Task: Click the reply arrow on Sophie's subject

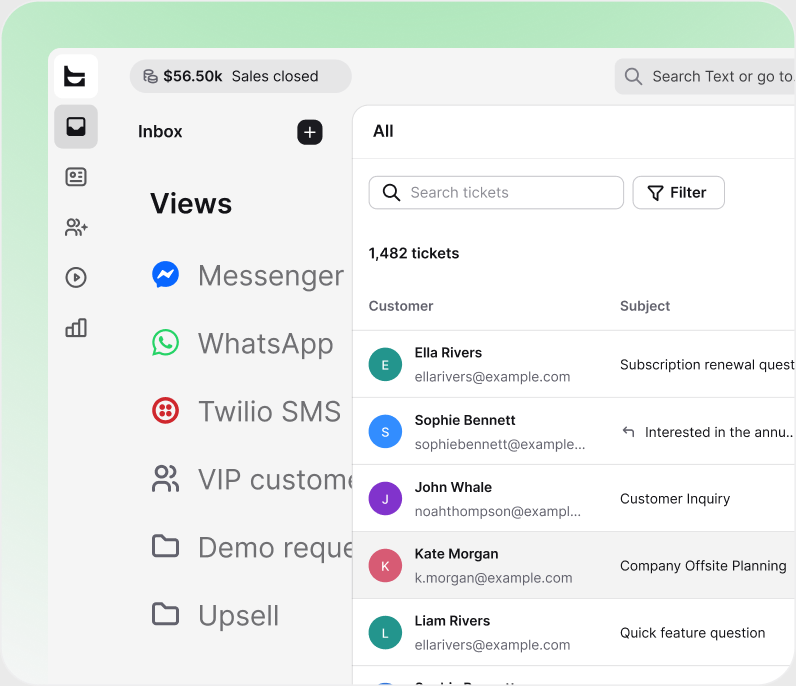Action: pos(628,432)
